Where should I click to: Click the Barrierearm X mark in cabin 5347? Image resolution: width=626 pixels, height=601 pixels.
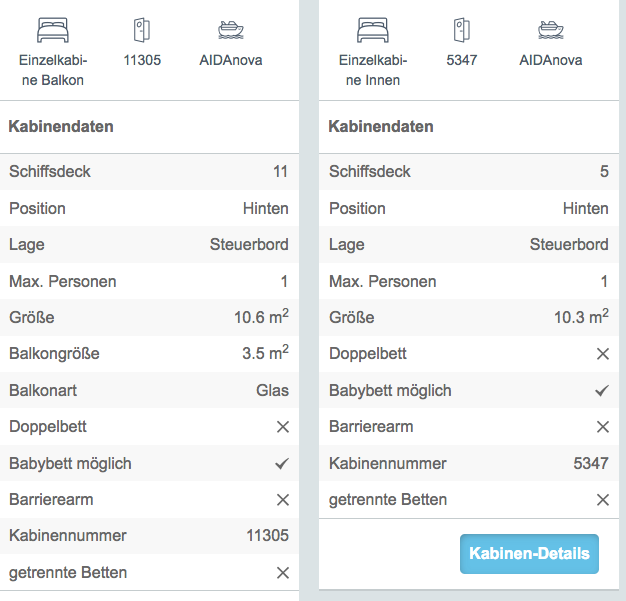point(603,427)
